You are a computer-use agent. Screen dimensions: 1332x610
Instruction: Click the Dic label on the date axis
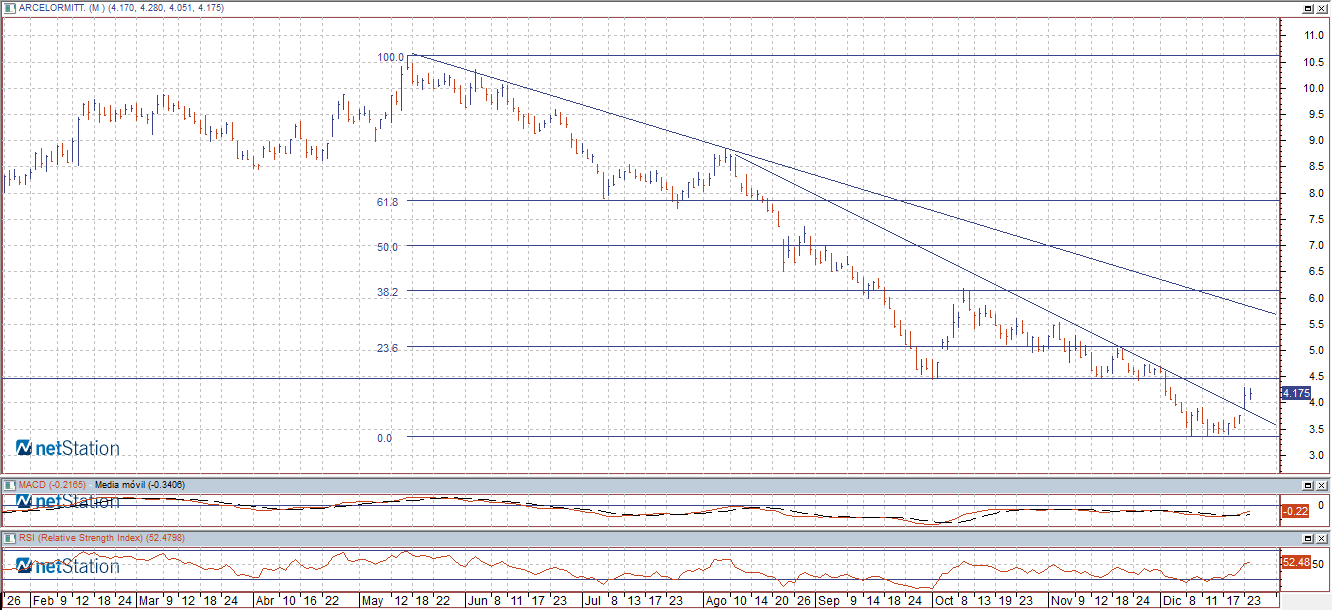(1171, 602)
